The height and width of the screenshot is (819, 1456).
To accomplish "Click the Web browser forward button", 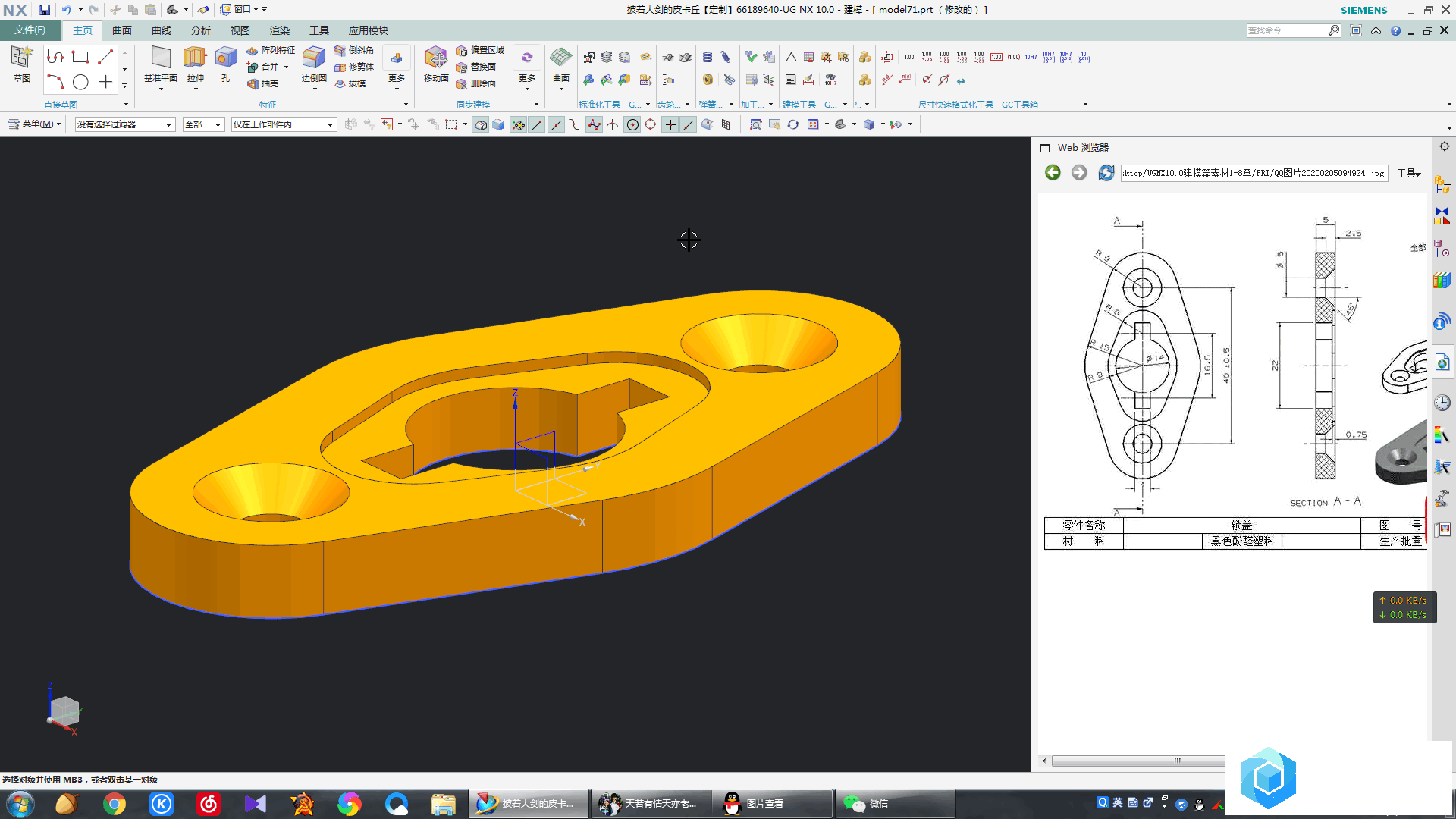I will 1079,173.
